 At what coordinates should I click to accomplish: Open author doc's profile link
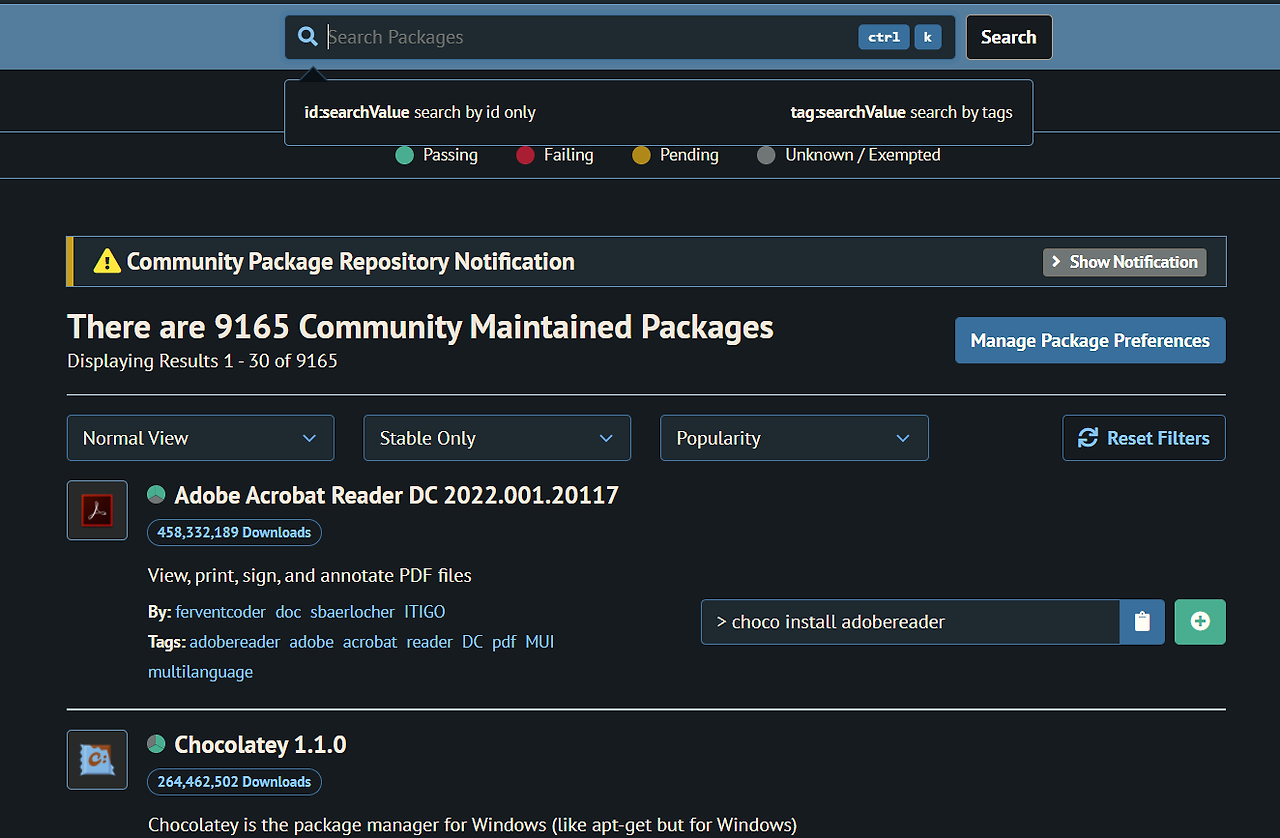click(288, 612)
